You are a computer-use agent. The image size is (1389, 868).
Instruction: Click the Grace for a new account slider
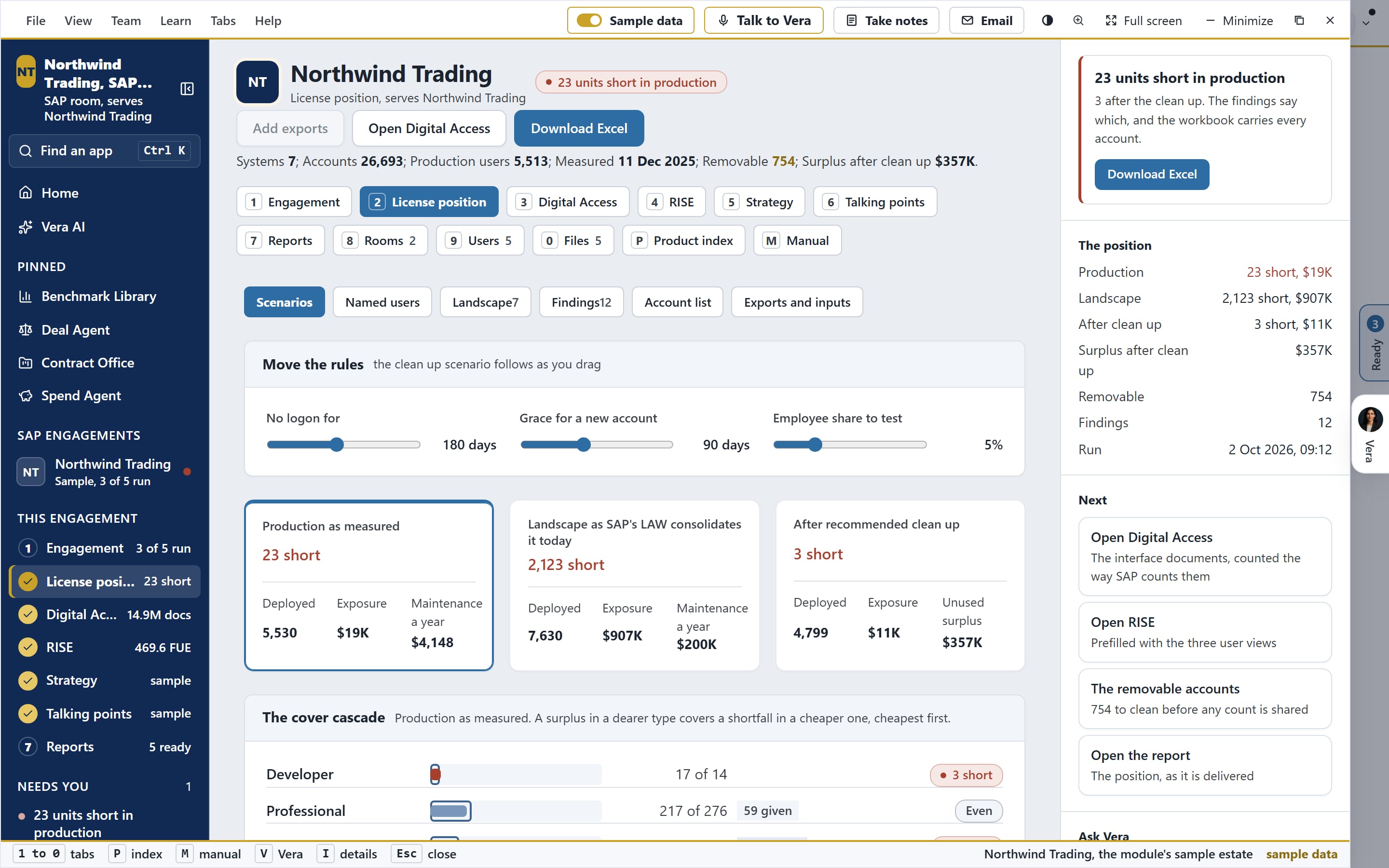click(596, 445)
